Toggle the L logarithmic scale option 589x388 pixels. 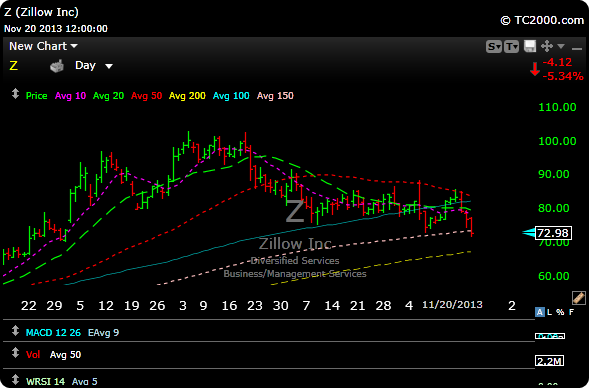pyautogui.click(x=550, y=312)
